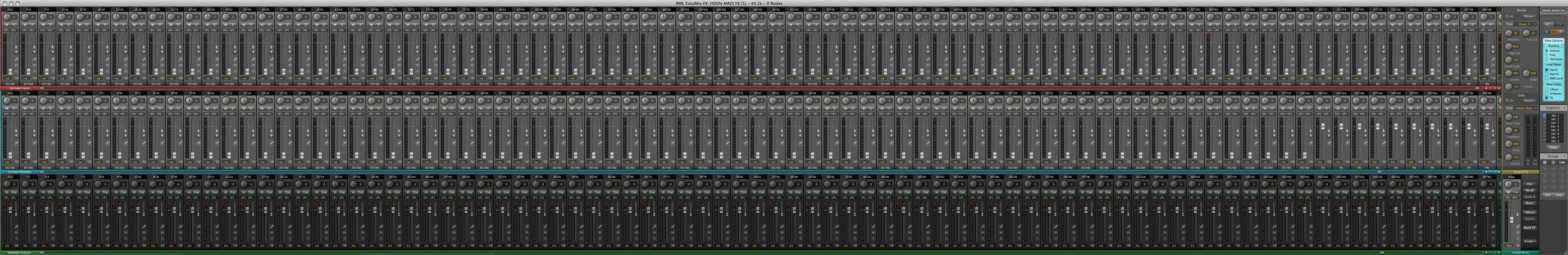
Task: Open the Reverb Preset dropdown
Action: pyautogui.click(x=1530, y=16)
